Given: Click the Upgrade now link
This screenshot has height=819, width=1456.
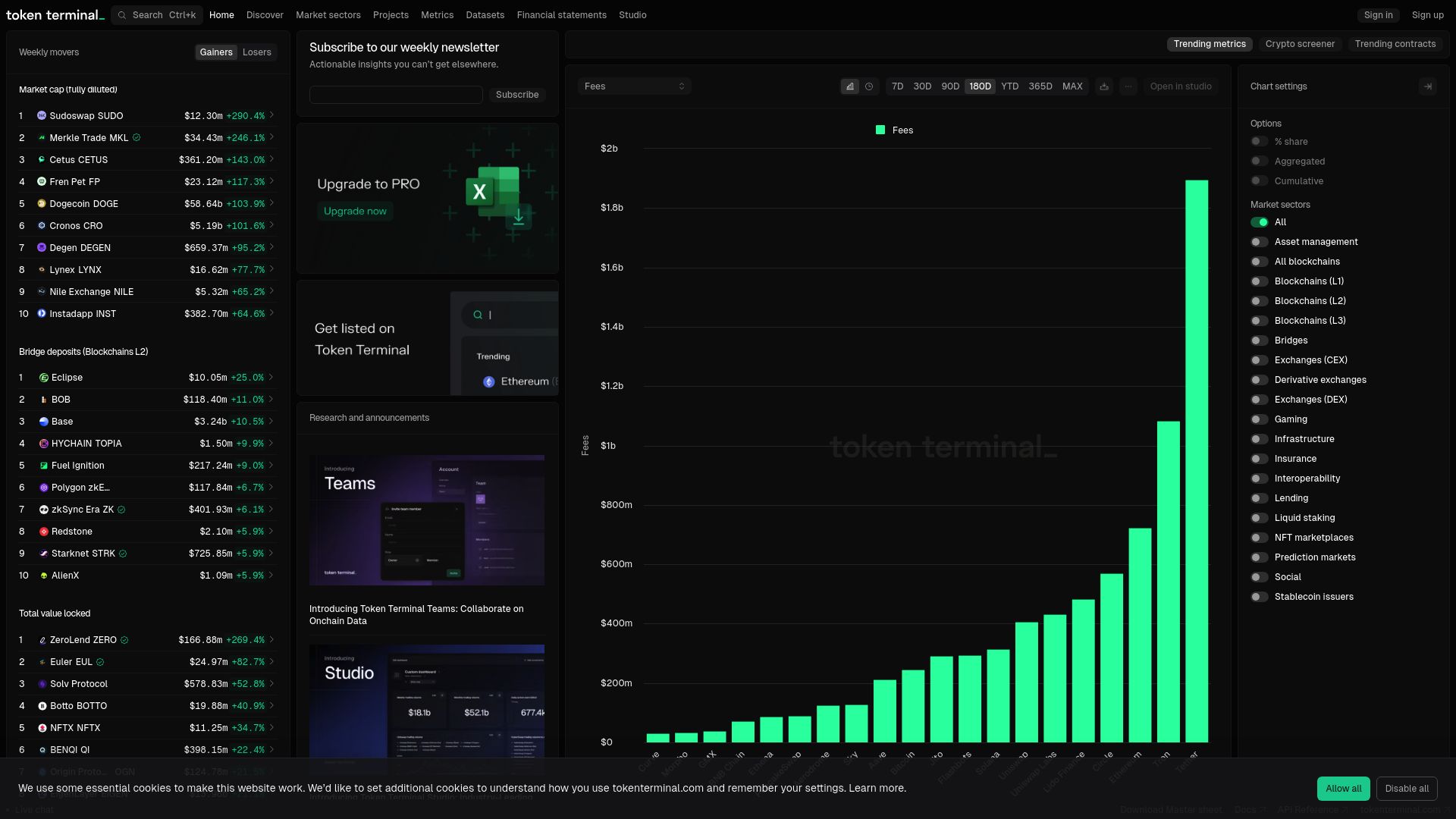Looking at the screenshot, I should click(355, 212).
